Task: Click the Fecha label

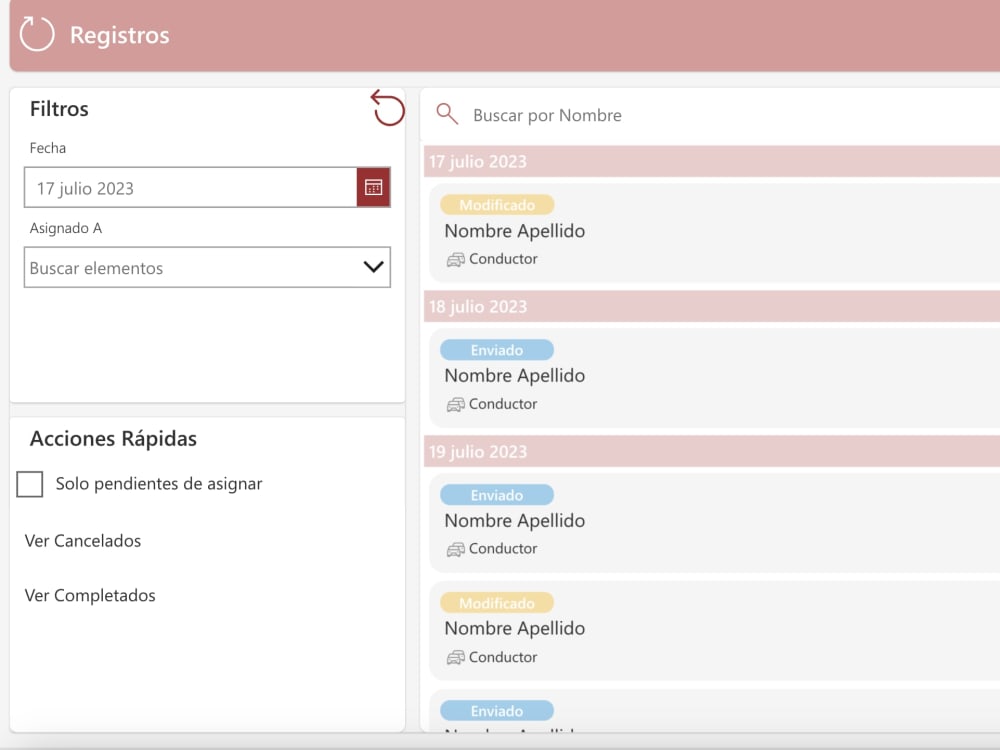Action: (48, 148)
